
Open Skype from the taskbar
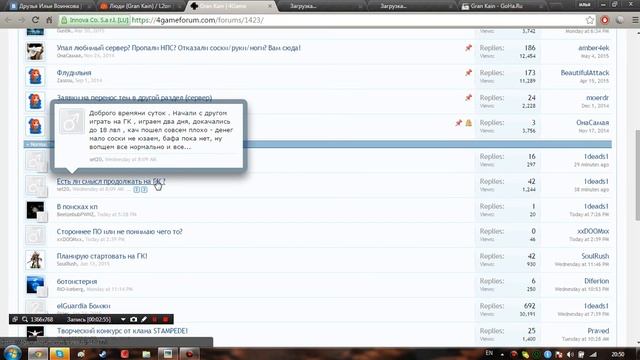[59, 354]
